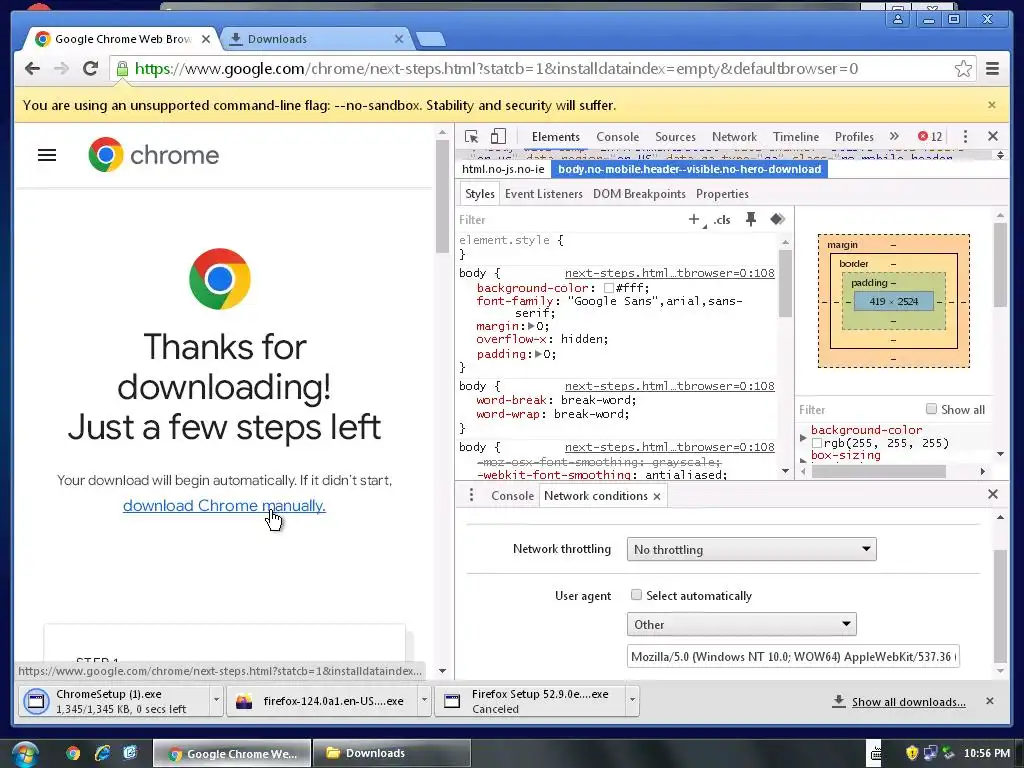Click the ChromeSetup (1).exe download item
The height and width of the screenshot is (768, 1024).
112,701
